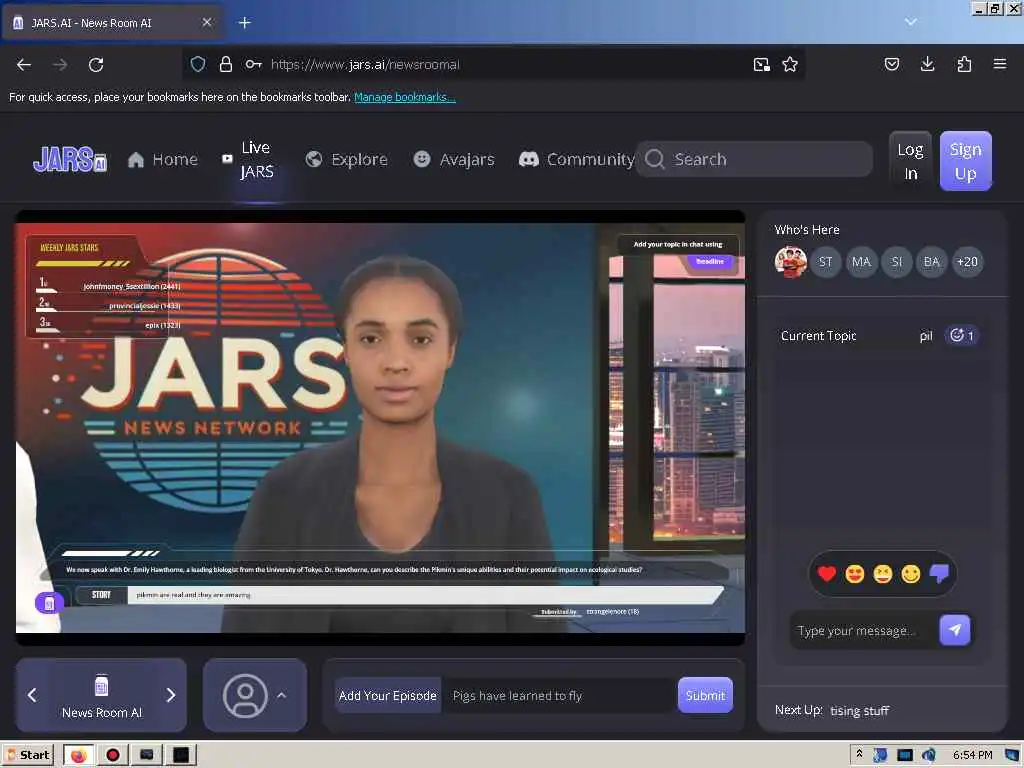Open the Live JARS nav item
Viewport: 1024px width, 768px height.
[x=249, y=159]
